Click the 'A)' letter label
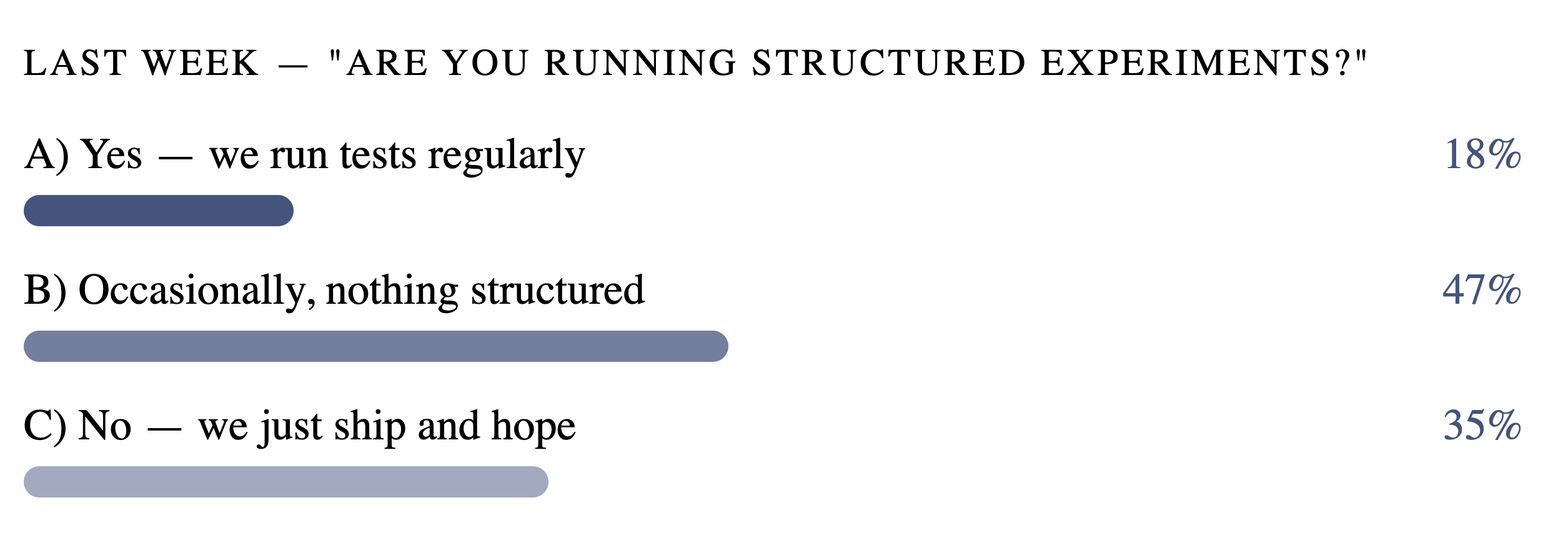The width and height of the screenshot is (1568, 535). [46, 155]
